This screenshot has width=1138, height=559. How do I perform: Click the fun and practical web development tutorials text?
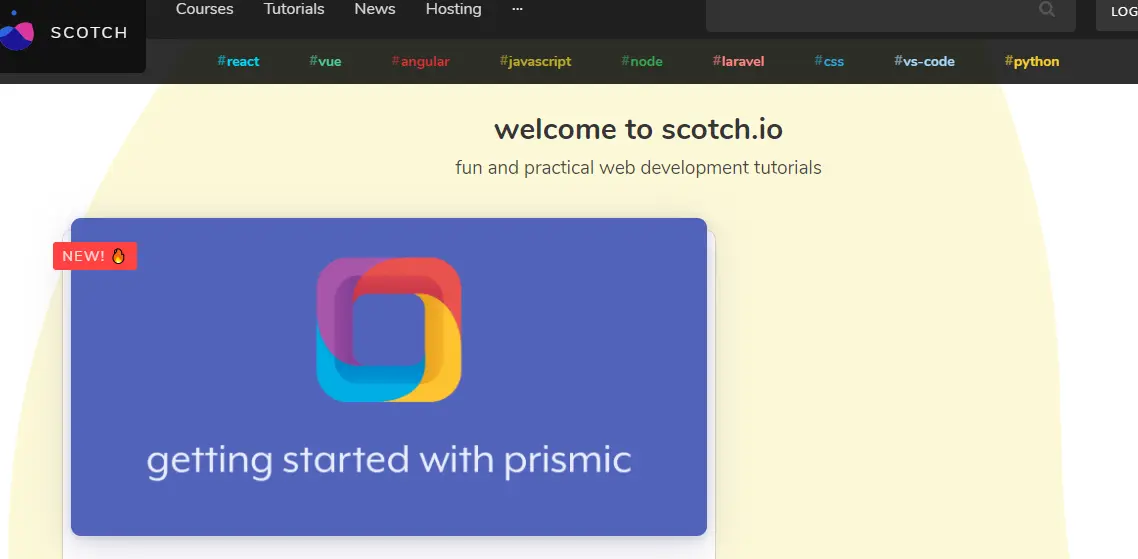[639, 168]
